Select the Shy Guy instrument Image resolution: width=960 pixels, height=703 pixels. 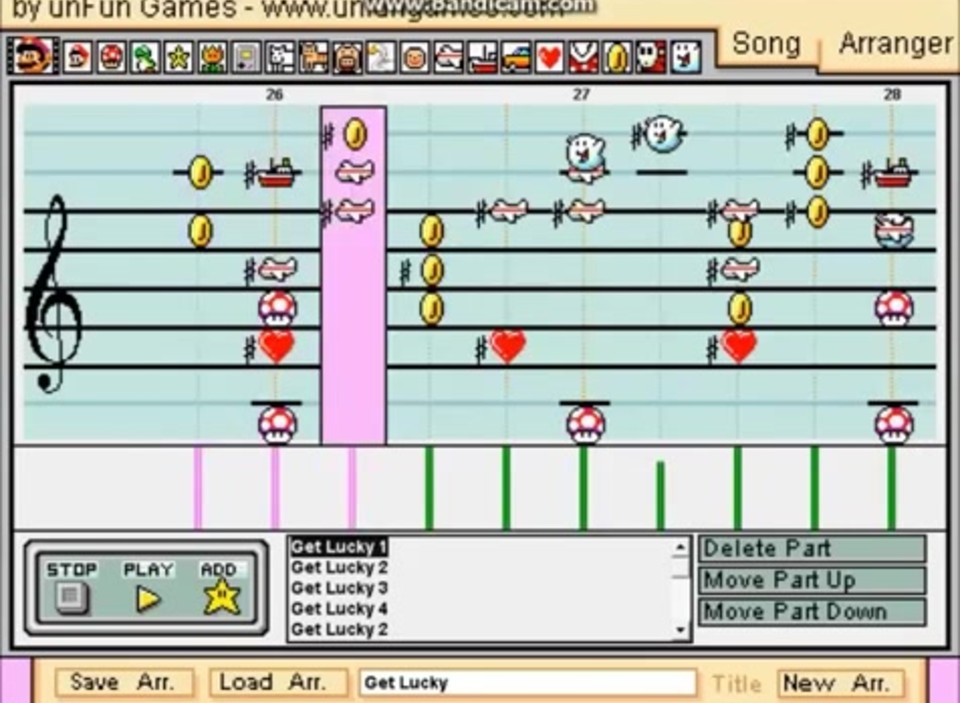pyautogui.click(x=651, y=58)
